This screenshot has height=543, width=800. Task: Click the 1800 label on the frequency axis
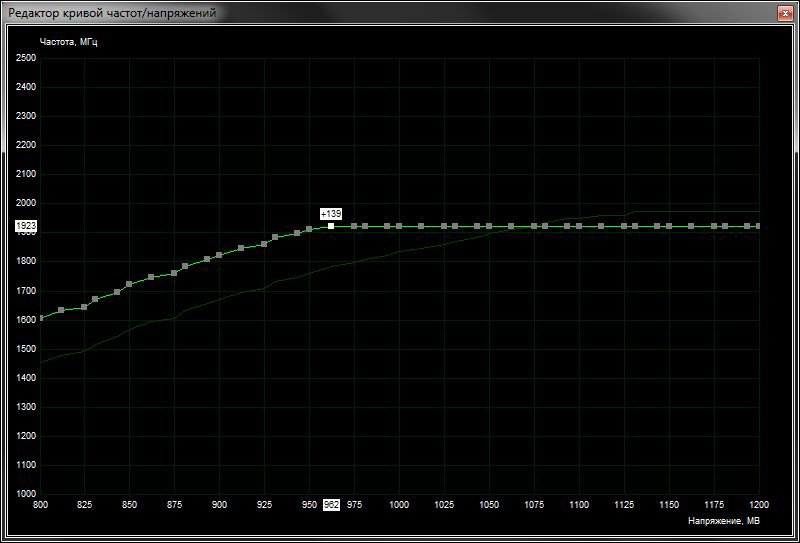26,261
